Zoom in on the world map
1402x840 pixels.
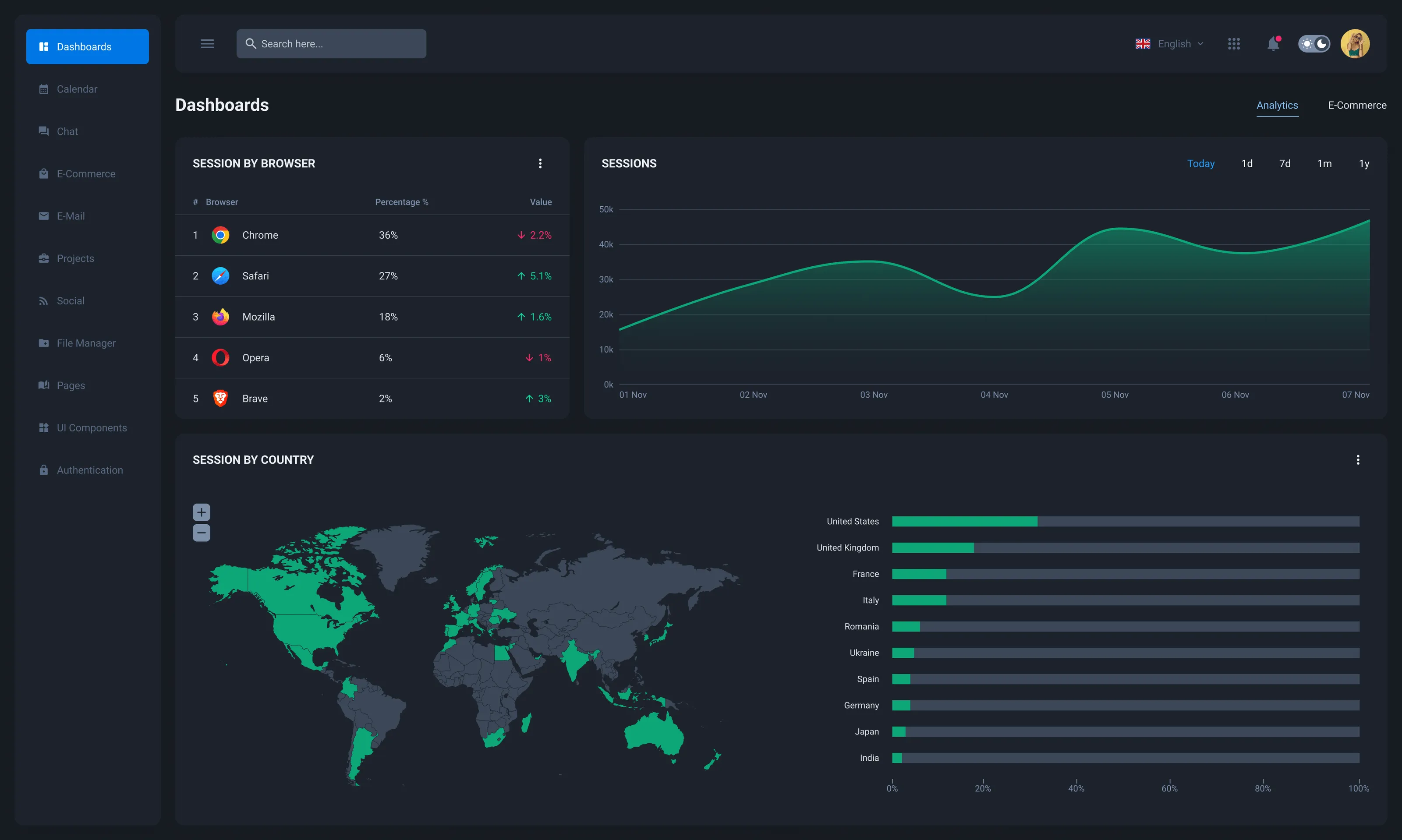point(201,512)
